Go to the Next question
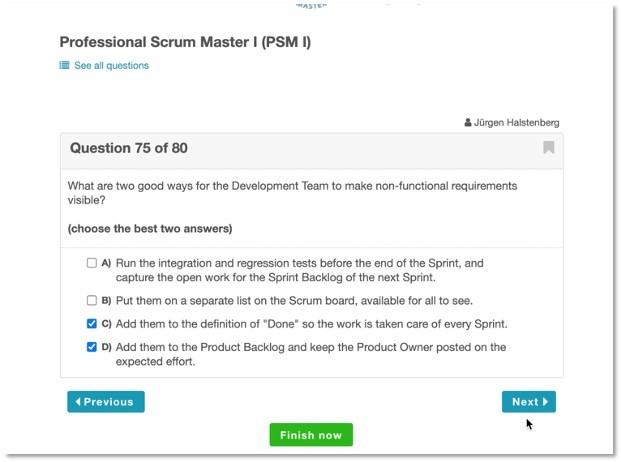621x462 pixels. coord(528,402)
